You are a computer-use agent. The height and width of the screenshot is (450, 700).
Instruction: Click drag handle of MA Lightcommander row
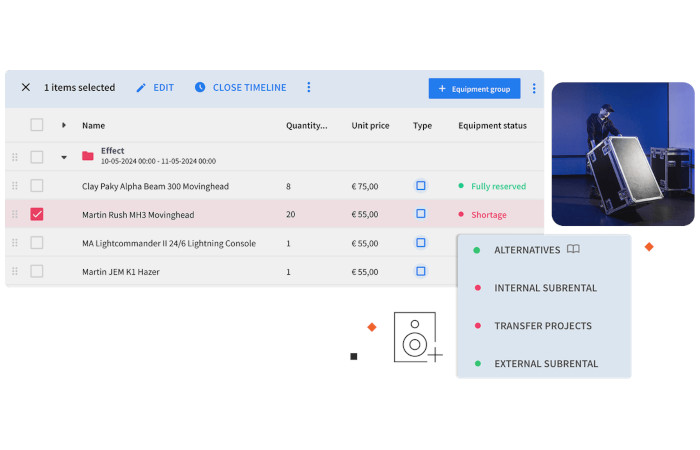[15, 243]
